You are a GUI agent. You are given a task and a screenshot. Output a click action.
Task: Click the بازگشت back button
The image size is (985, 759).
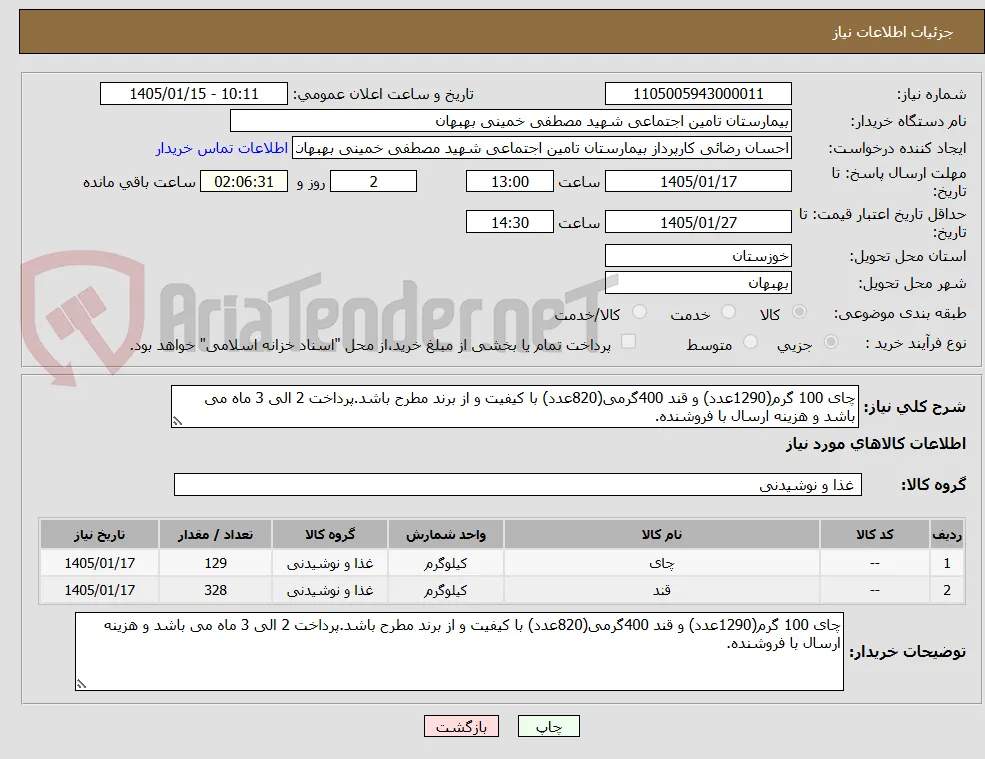[x=461, y=726]
